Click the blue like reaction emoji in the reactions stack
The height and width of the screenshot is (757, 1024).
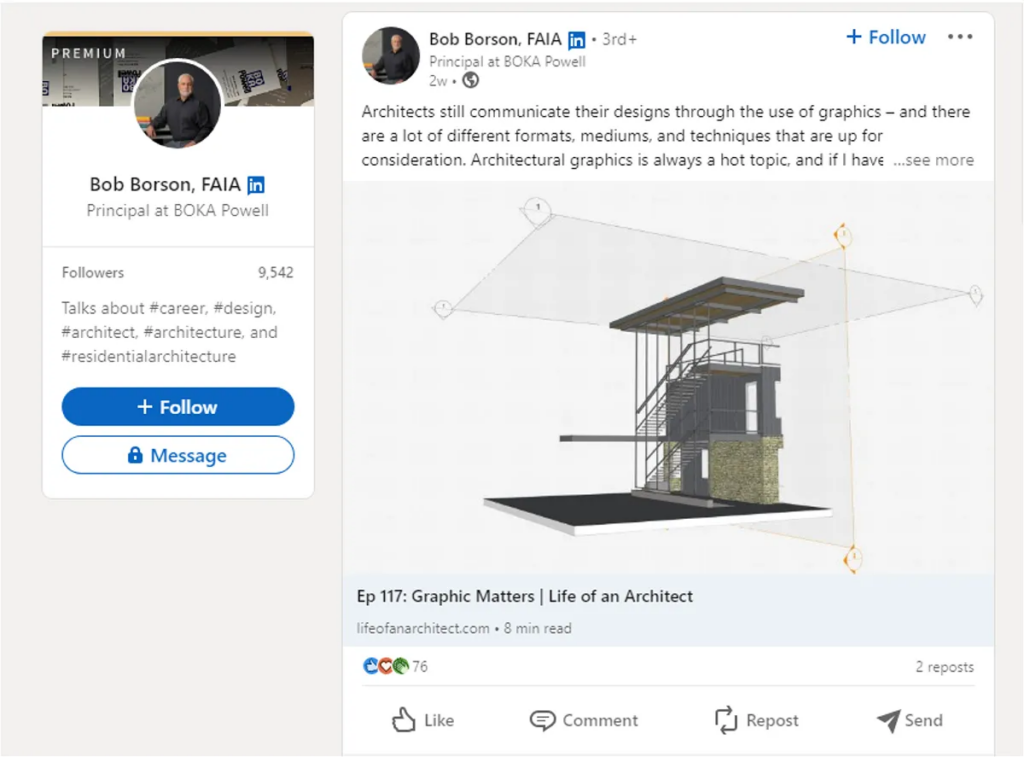pyautogui.click(x=370, y=666)
